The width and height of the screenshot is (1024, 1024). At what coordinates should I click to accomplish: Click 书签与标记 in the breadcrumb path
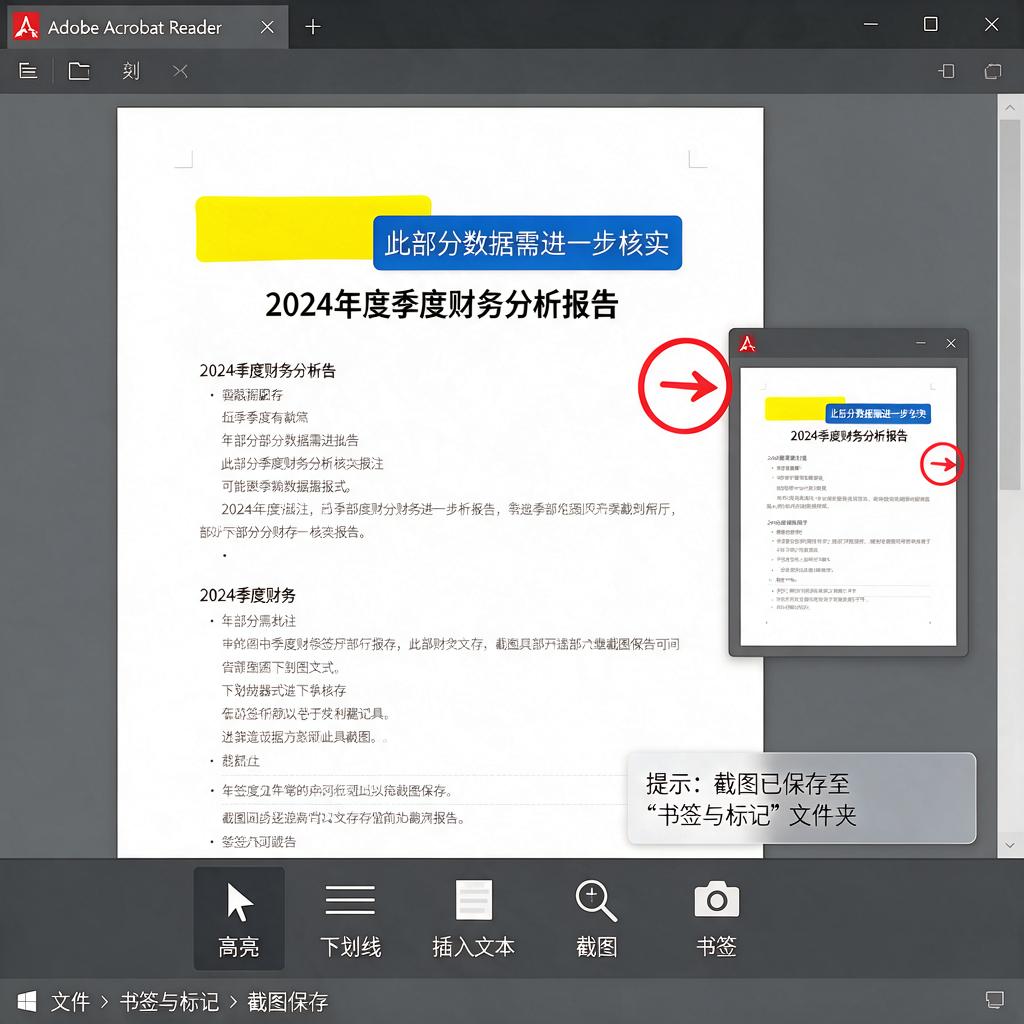pos(169,1001)
